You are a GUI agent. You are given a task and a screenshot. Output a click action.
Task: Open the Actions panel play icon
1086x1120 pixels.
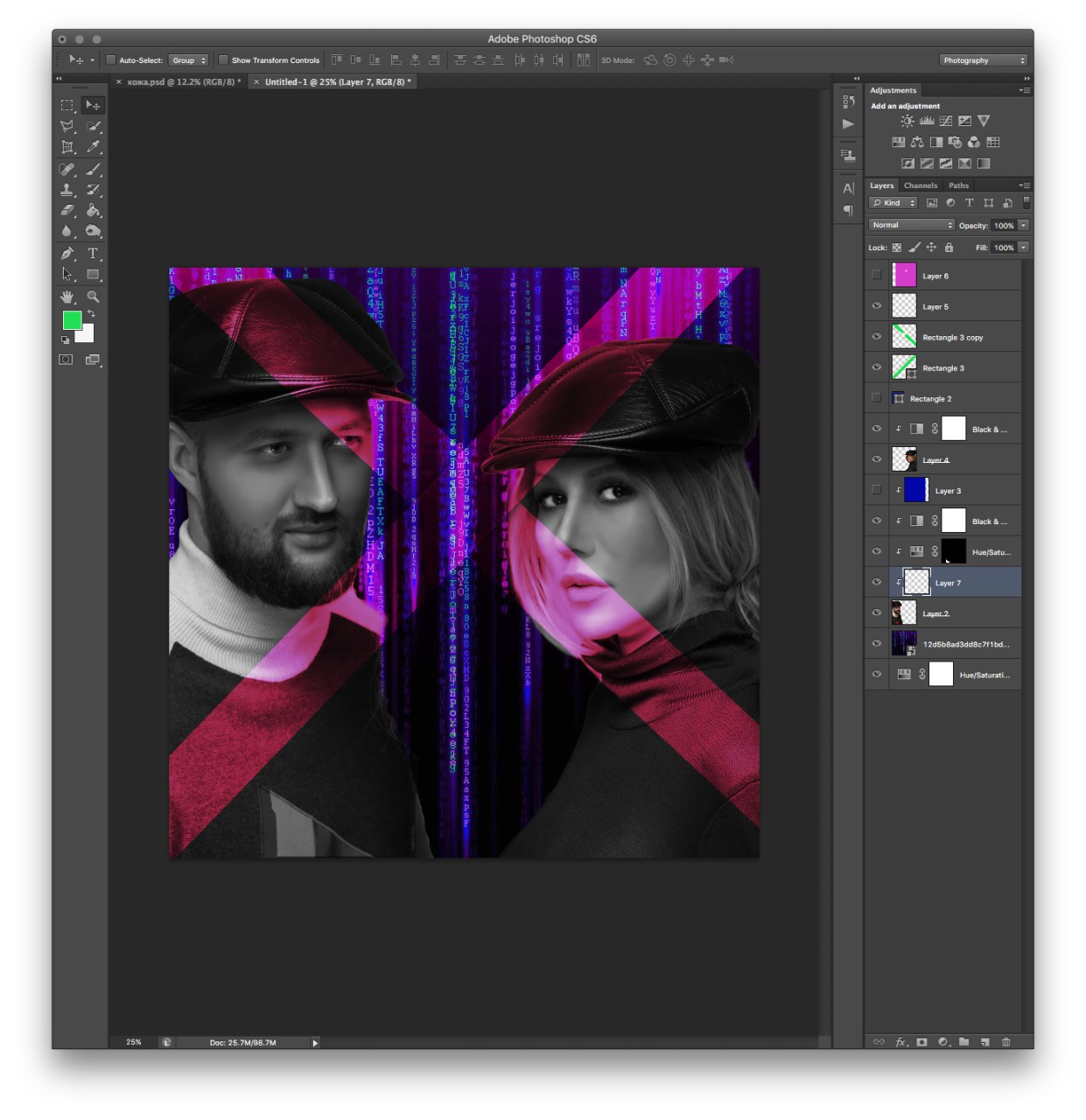point(848,124)
